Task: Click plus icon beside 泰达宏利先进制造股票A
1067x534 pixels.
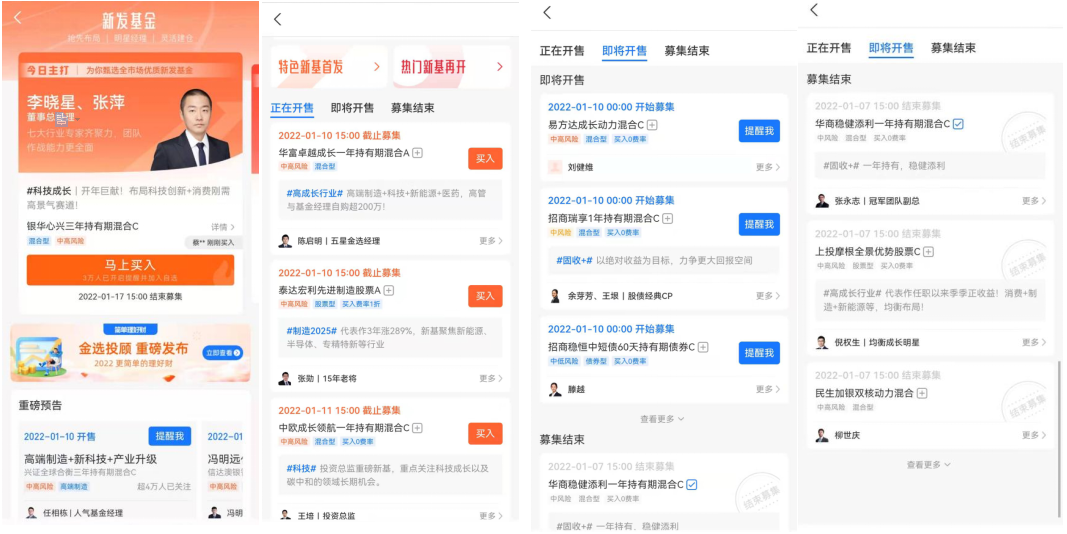Action: tap(389, 290)
